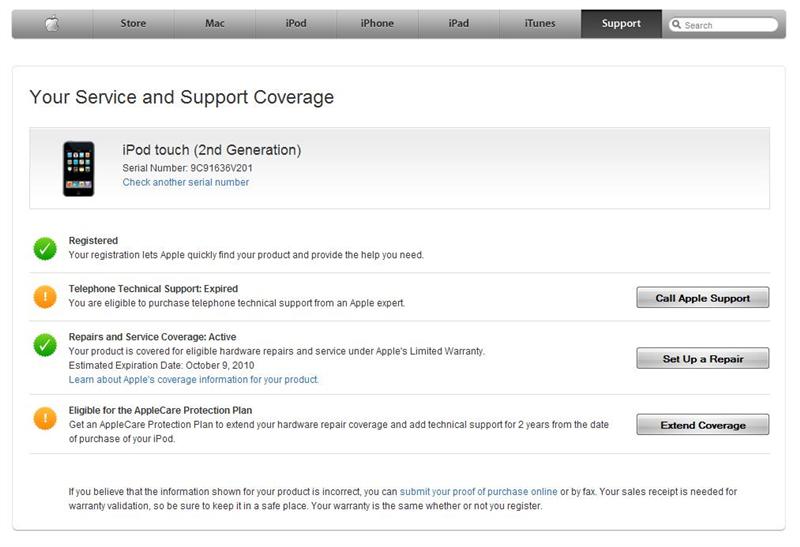800x547 pixels.
Task: Click the Call Apple Support button
Action: pos(703,297)
